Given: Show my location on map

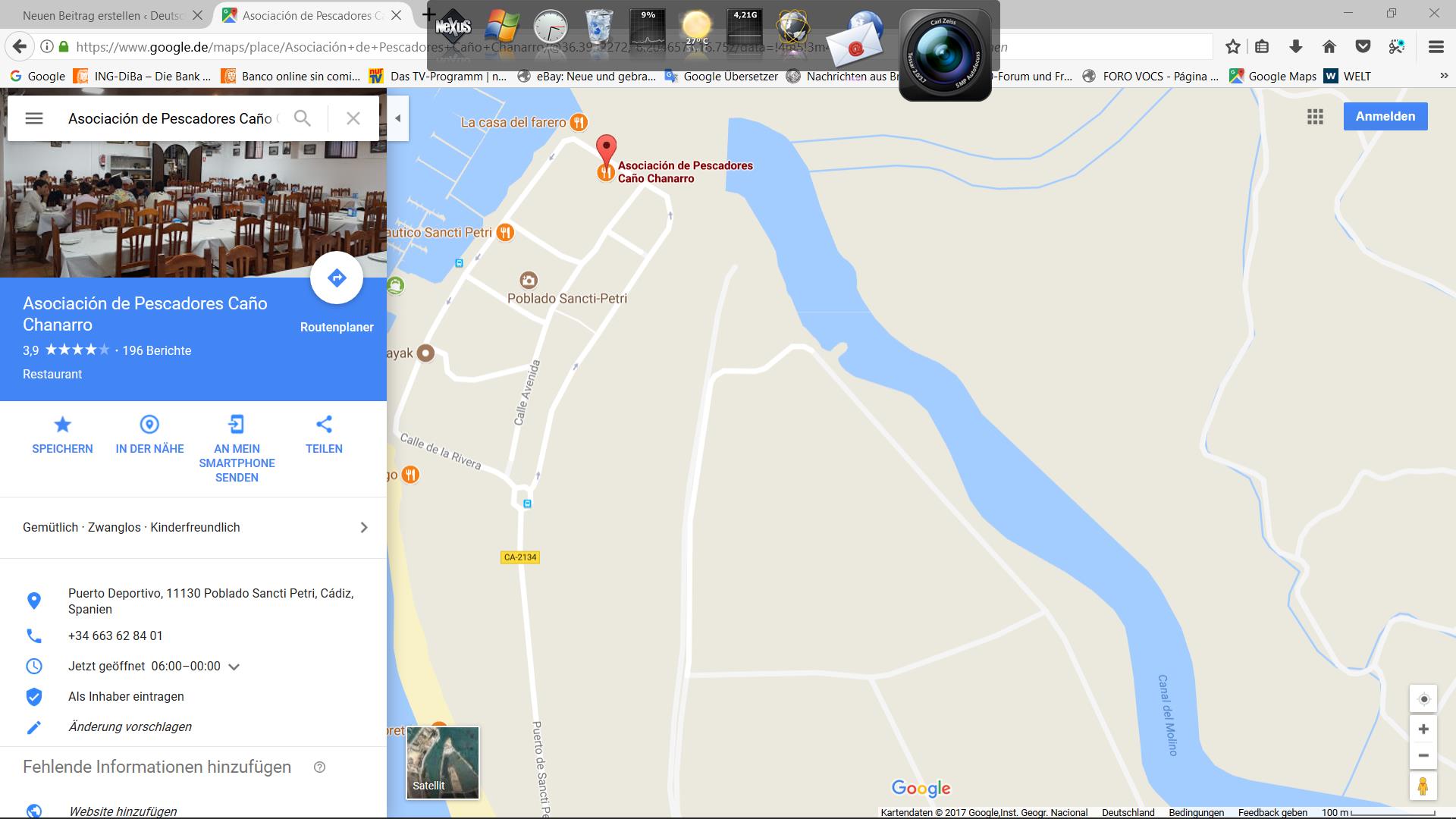Looking at the screenshot, I should 1423,699.
